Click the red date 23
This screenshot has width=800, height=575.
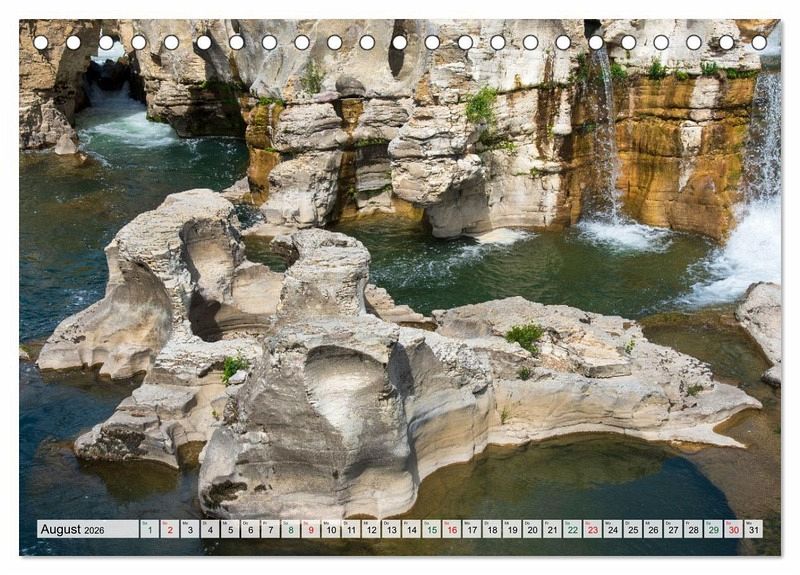coord(592,529)
